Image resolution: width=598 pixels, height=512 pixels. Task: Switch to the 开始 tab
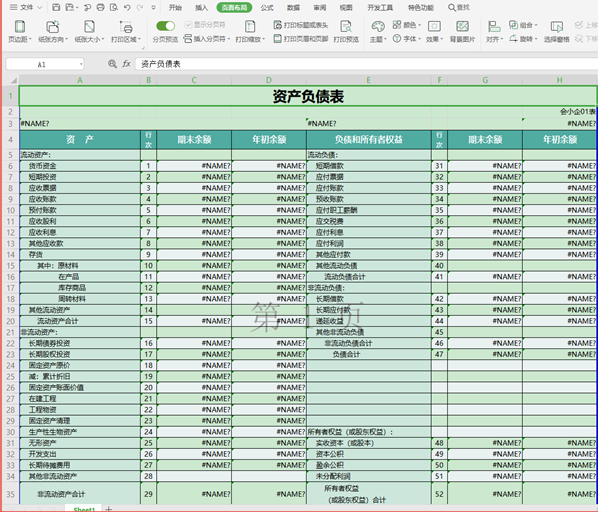(175, 7)
